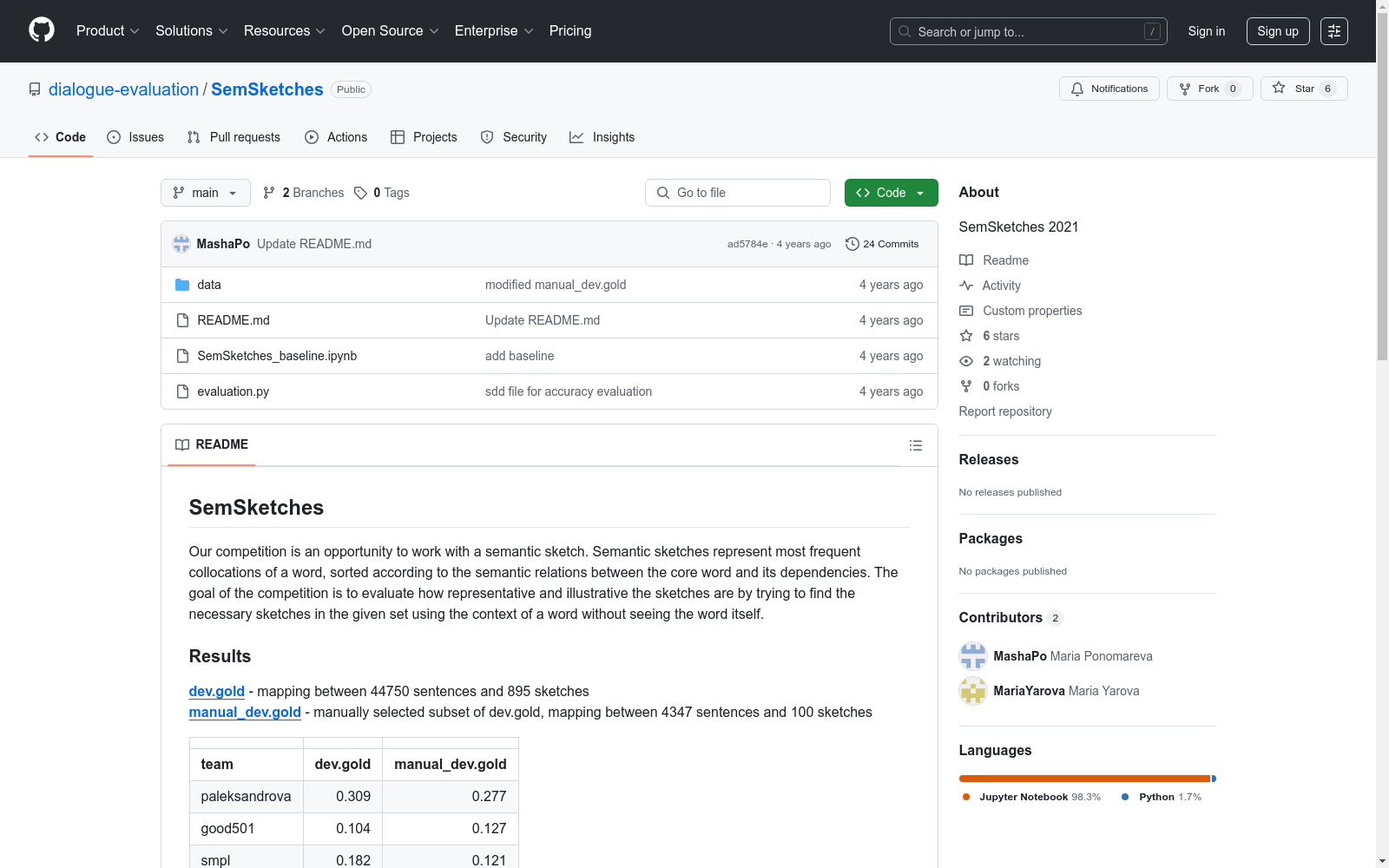
Task: Switch to the Security tab
Action: click(514, 137)
